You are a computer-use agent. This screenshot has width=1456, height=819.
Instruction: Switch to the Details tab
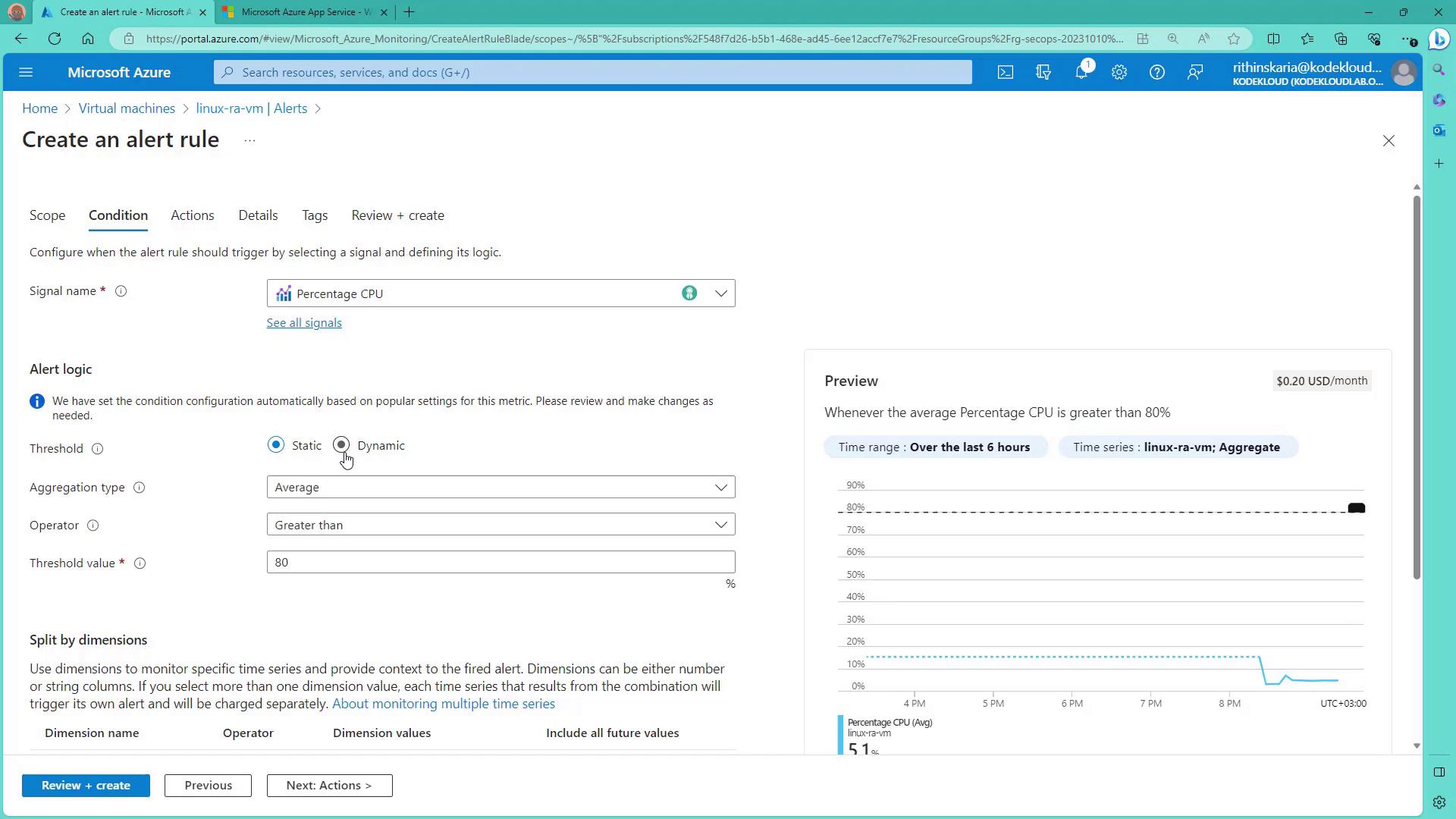258,215
